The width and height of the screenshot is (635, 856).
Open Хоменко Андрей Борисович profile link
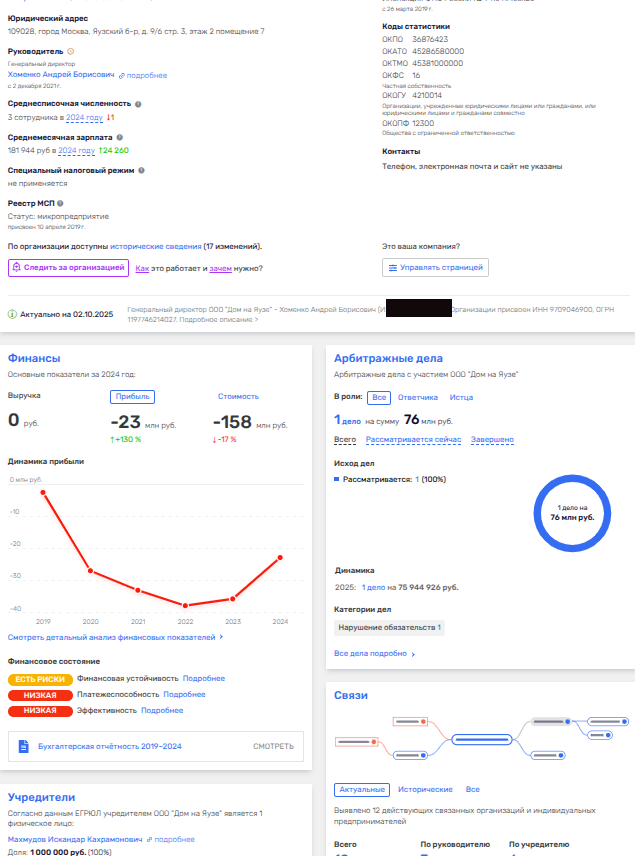pos(59,75)
